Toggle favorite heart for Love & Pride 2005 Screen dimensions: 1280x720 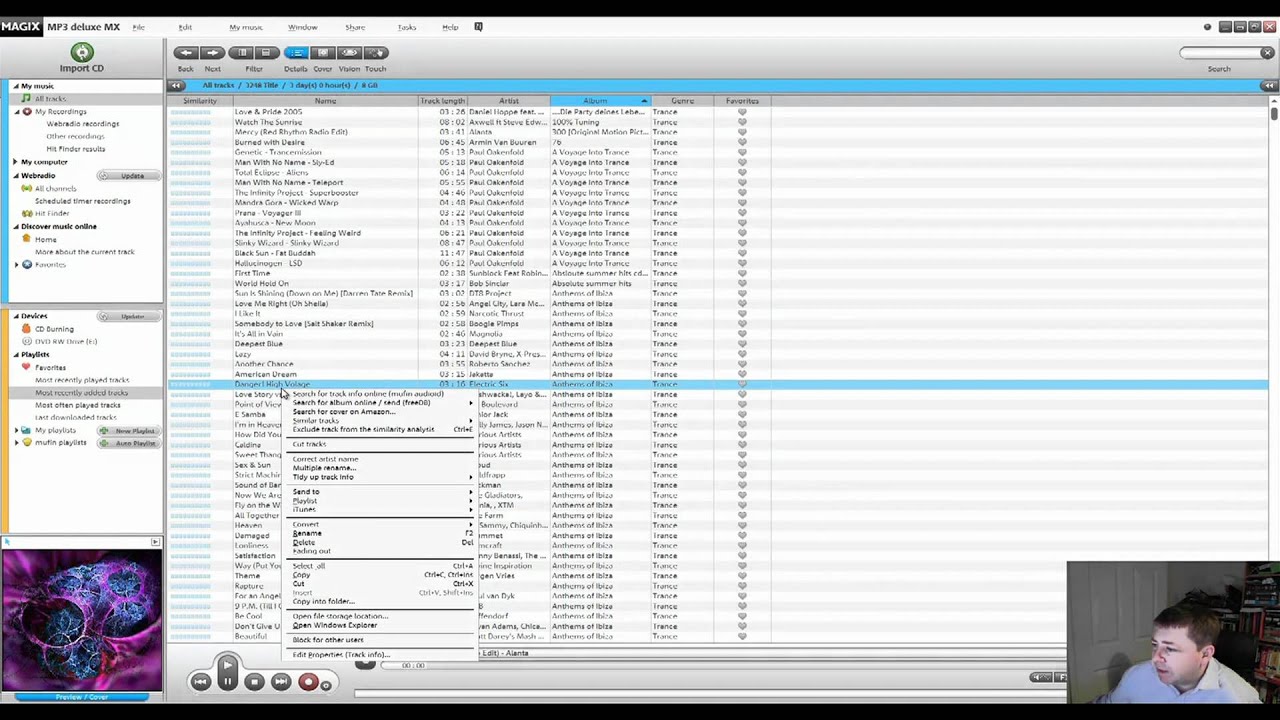click(742, 112)
